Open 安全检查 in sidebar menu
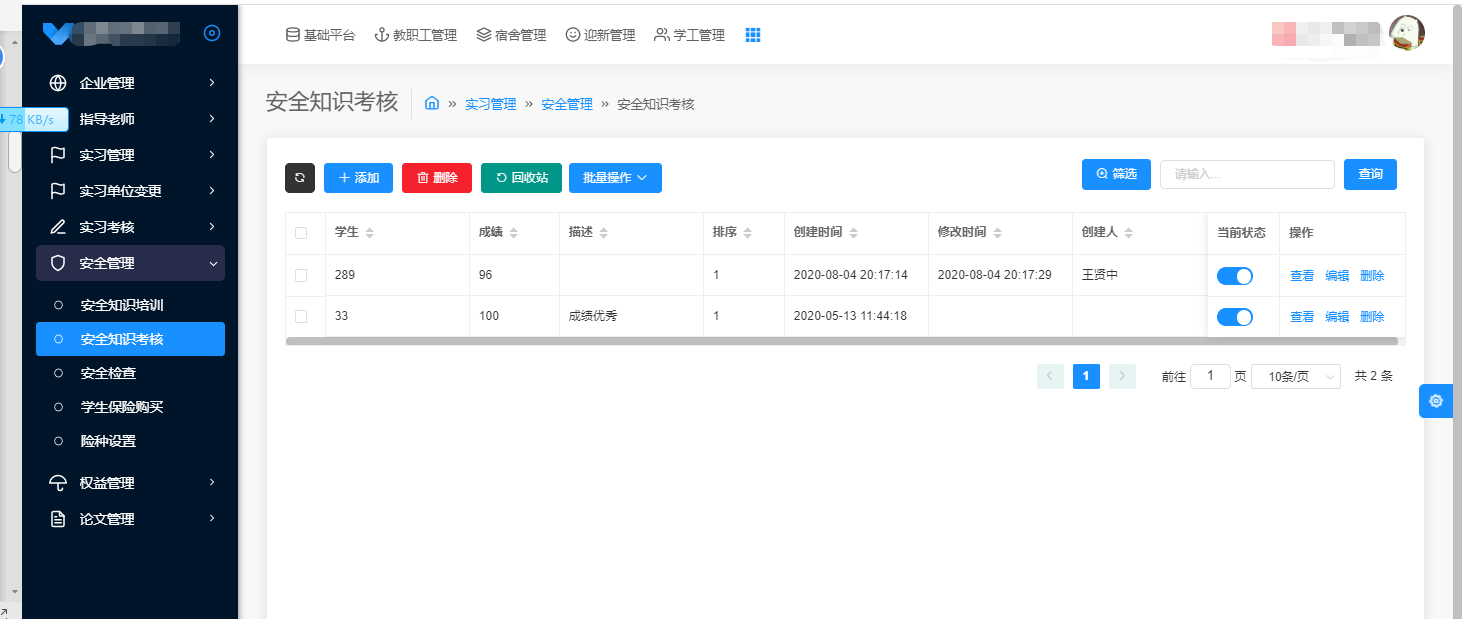 [x=108, y=373]
